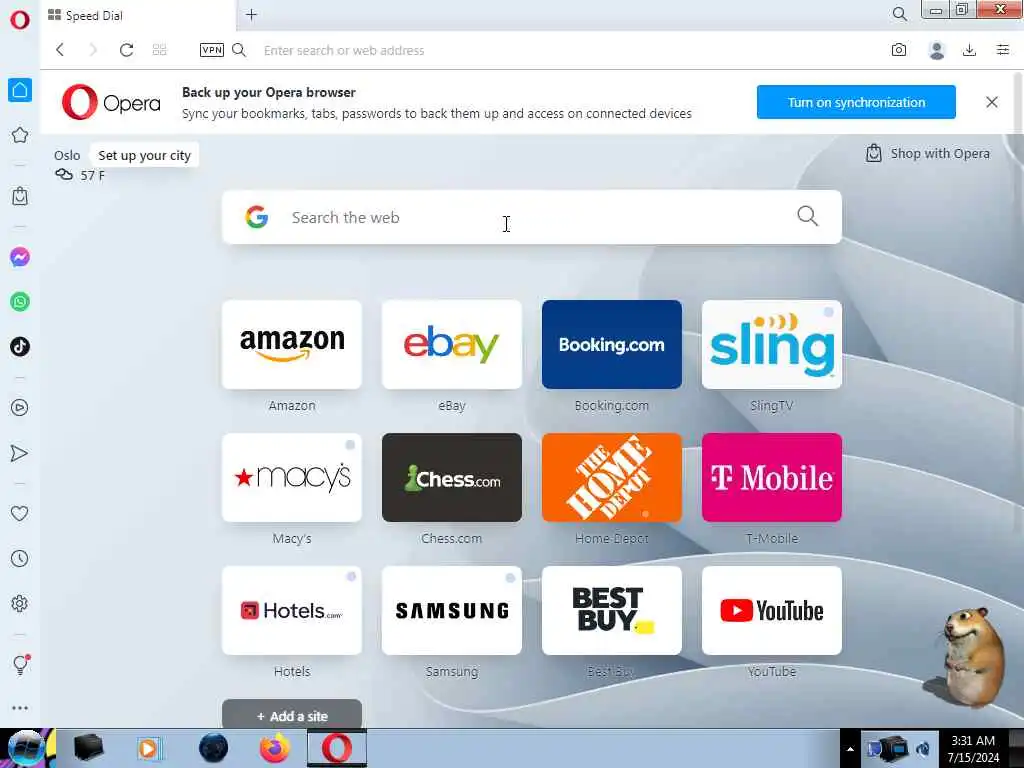Screen dimensions: 1024x768
Task: Open sidebar History clock icon
Action: point(20,559)
